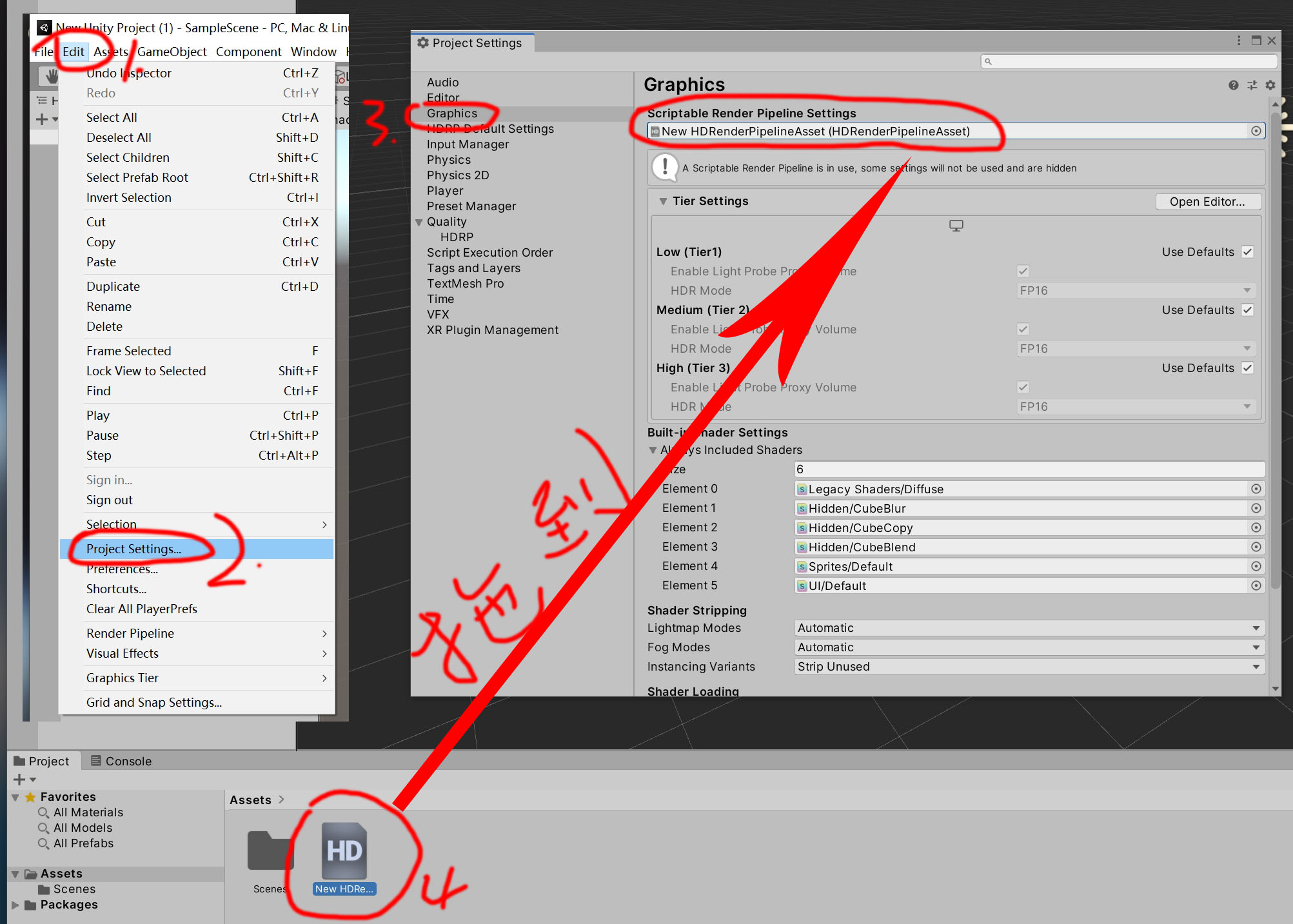The width and height of the screenshot is (1293, 924).
Task: Open the Project Settings kebab menu
Action: (1239, 41)
